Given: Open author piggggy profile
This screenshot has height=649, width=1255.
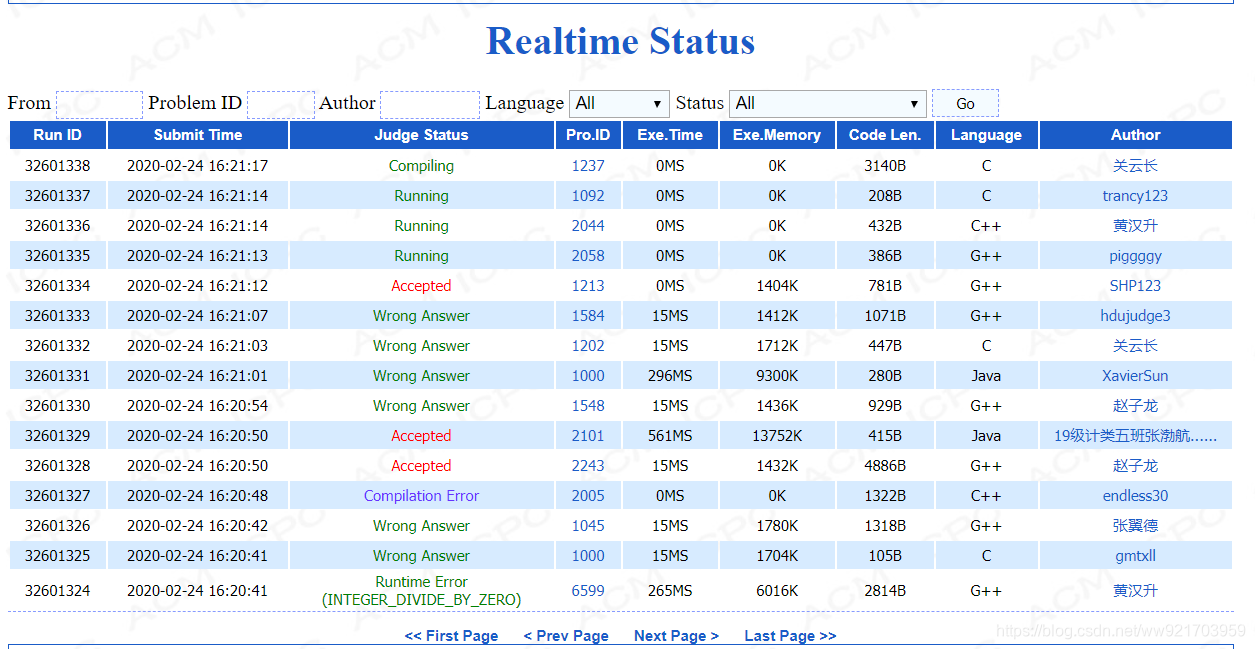Looking at the screenshot, I should pyautogui.click(x=1135, y=256).
